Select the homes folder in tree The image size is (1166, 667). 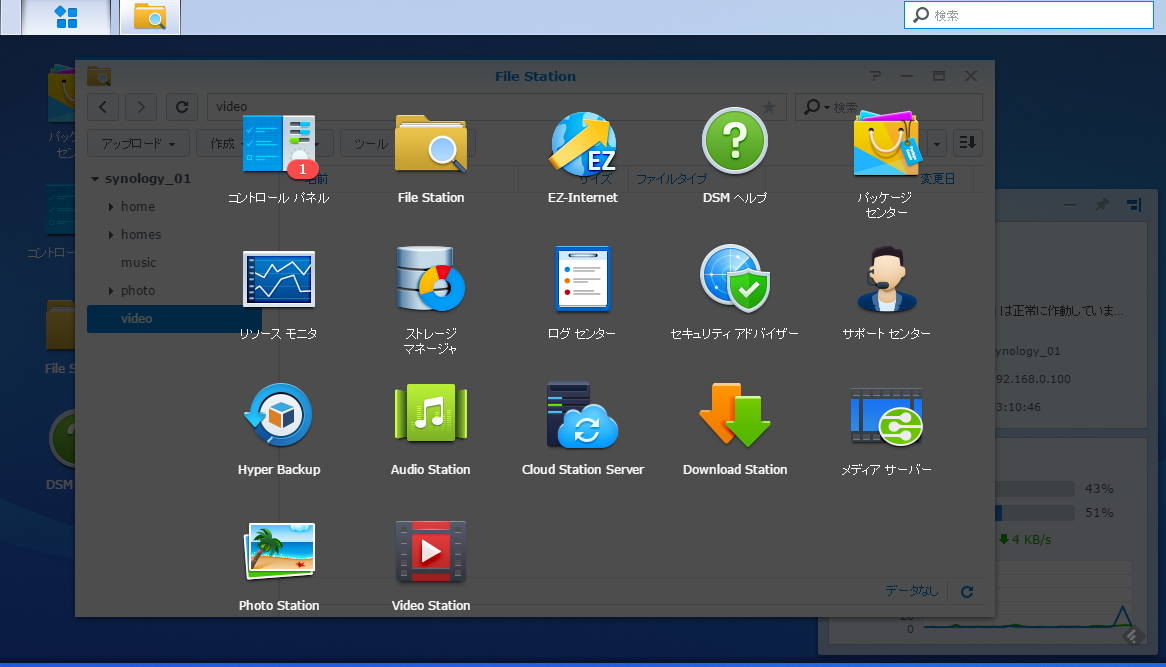click(x=141, y=235)
